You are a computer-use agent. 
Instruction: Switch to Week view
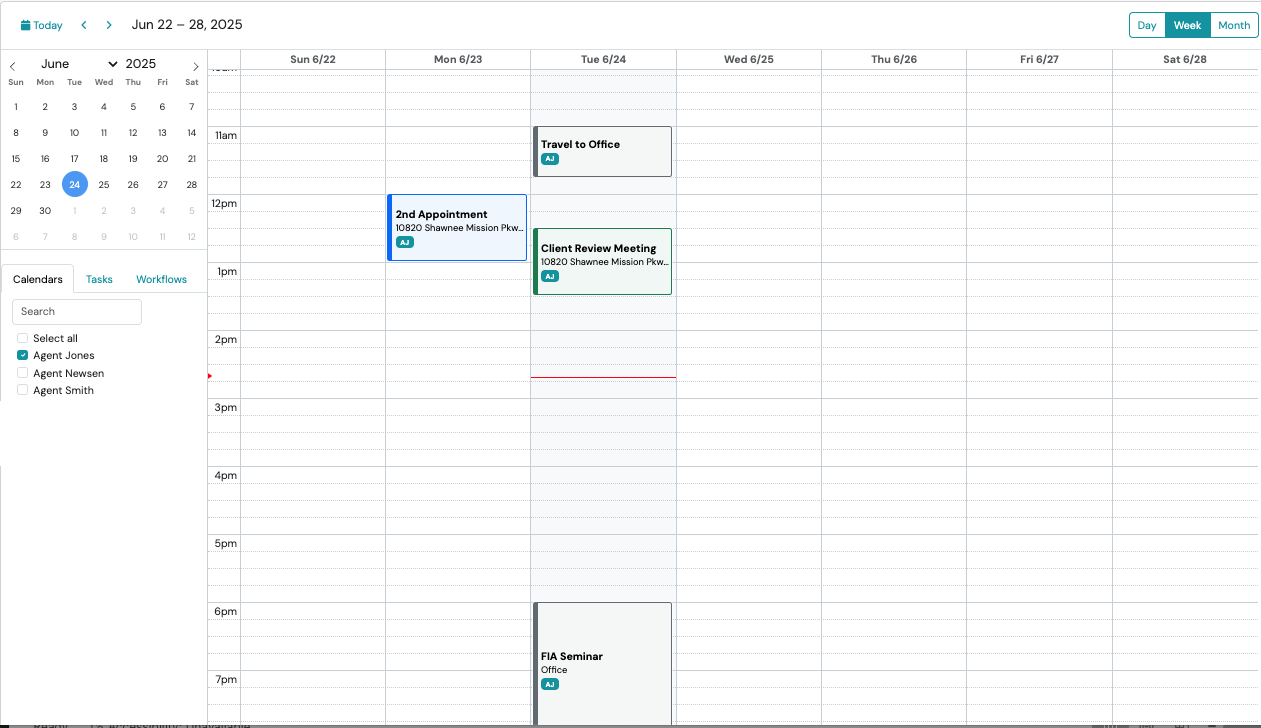[1187, 25]
